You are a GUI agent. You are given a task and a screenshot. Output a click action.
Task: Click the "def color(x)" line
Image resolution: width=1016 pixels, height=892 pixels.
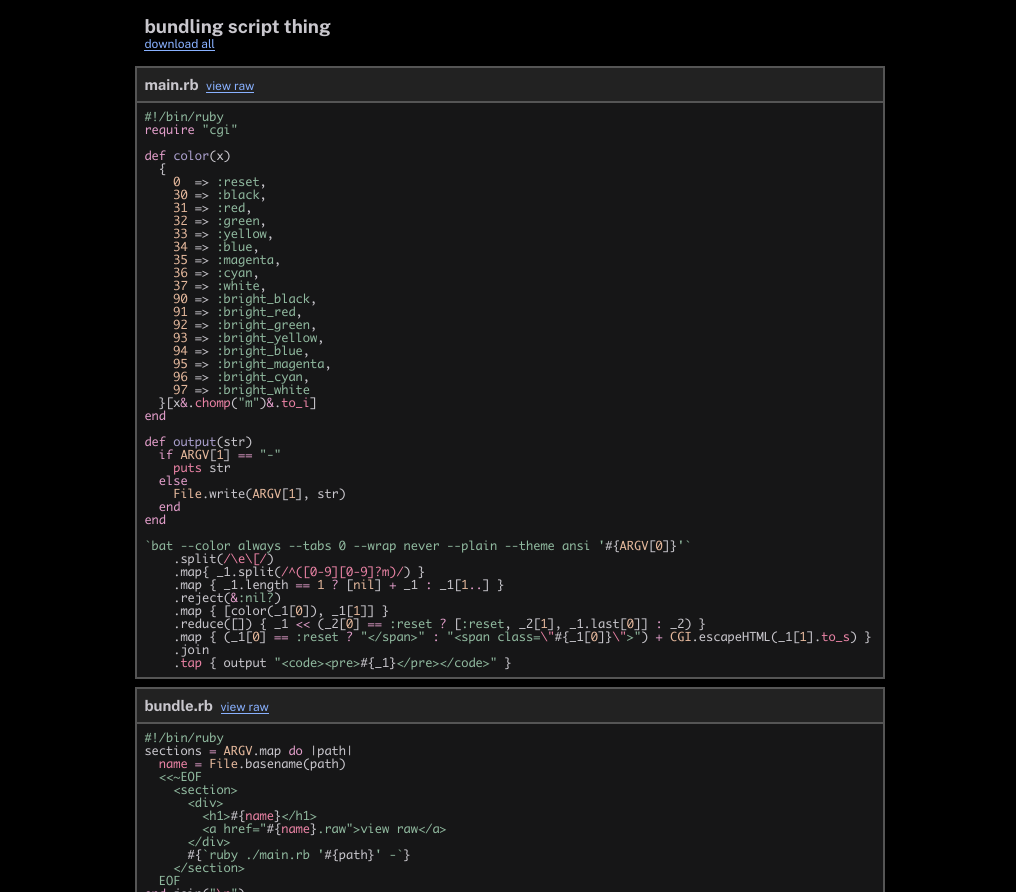click(x=187, y=156)
